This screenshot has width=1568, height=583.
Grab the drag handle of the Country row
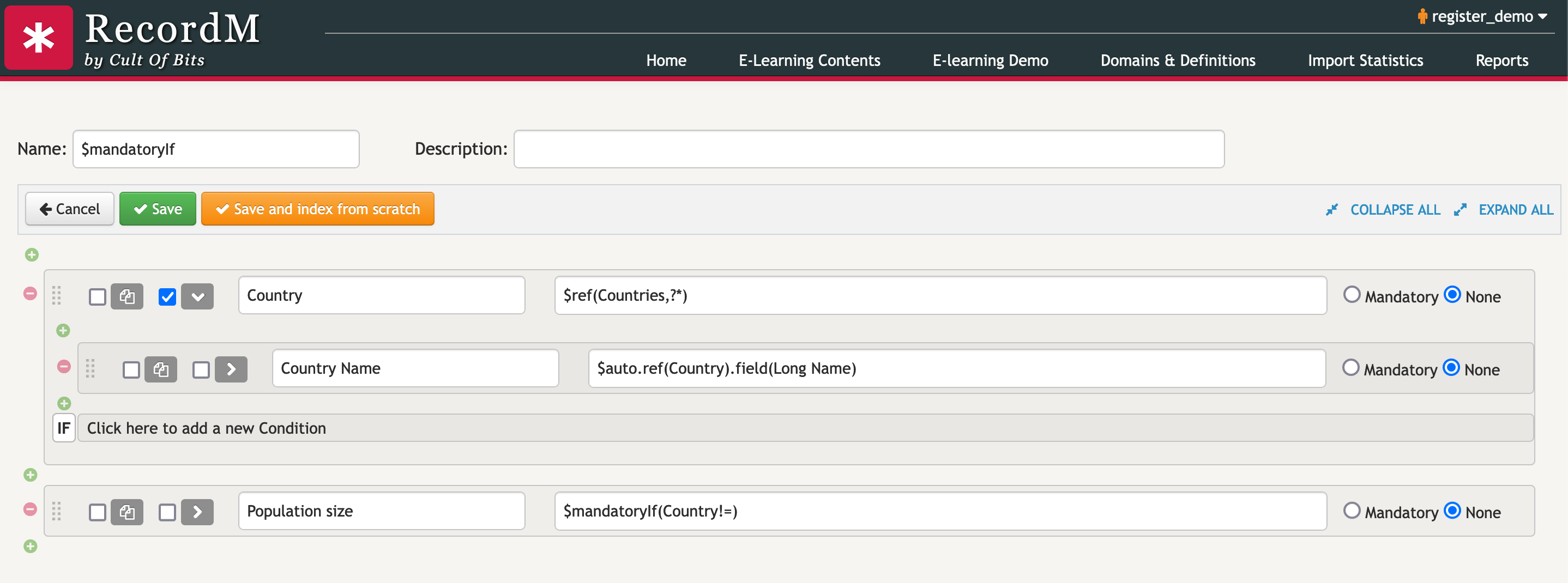[x=57, y=295]
